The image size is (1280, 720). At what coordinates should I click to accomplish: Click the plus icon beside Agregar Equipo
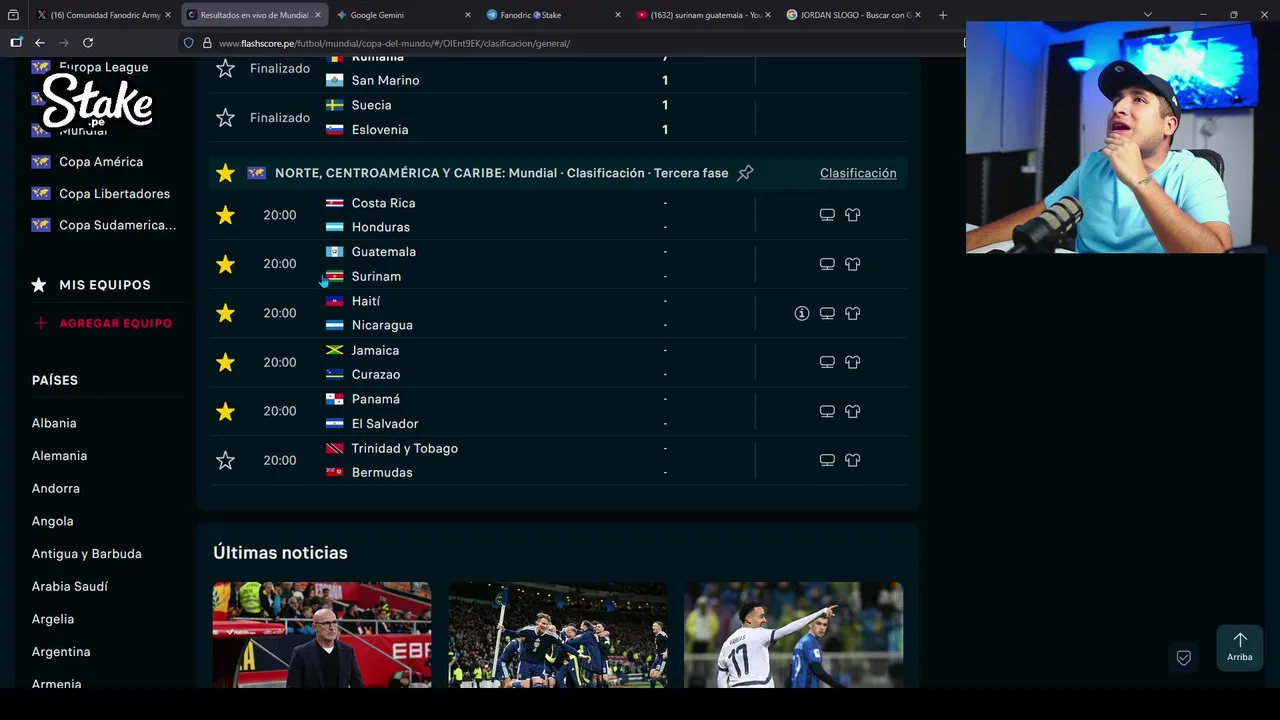[40, 323]
